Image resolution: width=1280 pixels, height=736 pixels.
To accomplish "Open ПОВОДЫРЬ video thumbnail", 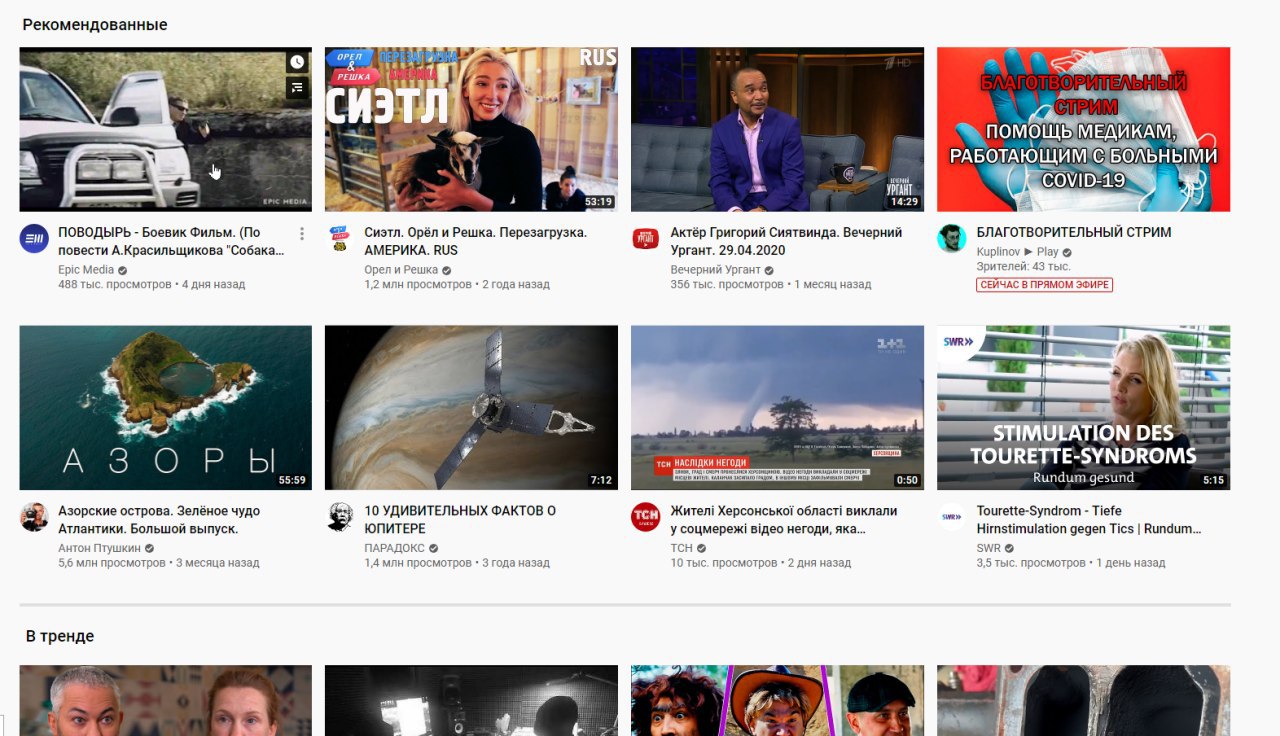I will coord(166,129).
